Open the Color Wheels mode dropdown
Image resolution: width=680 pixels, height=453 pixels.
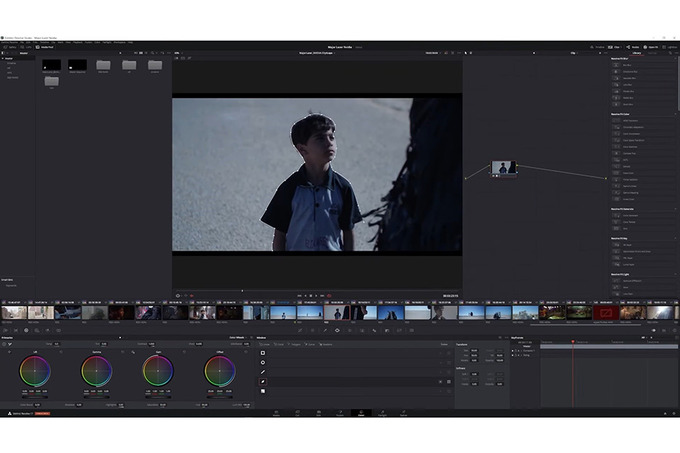coord(239,337)
